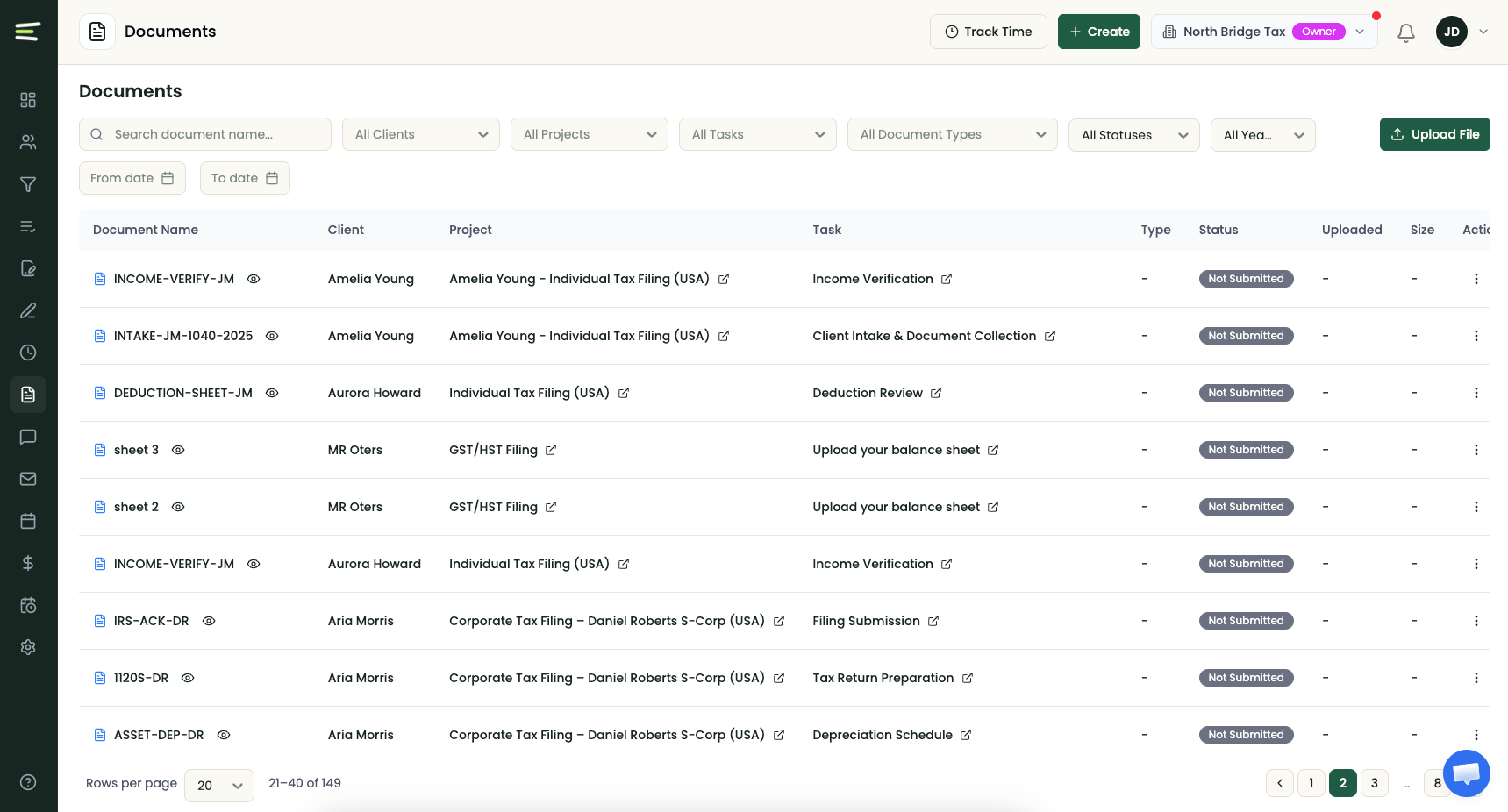Preview DEDUCTION-SHEET-JM via eye icon

272,393
